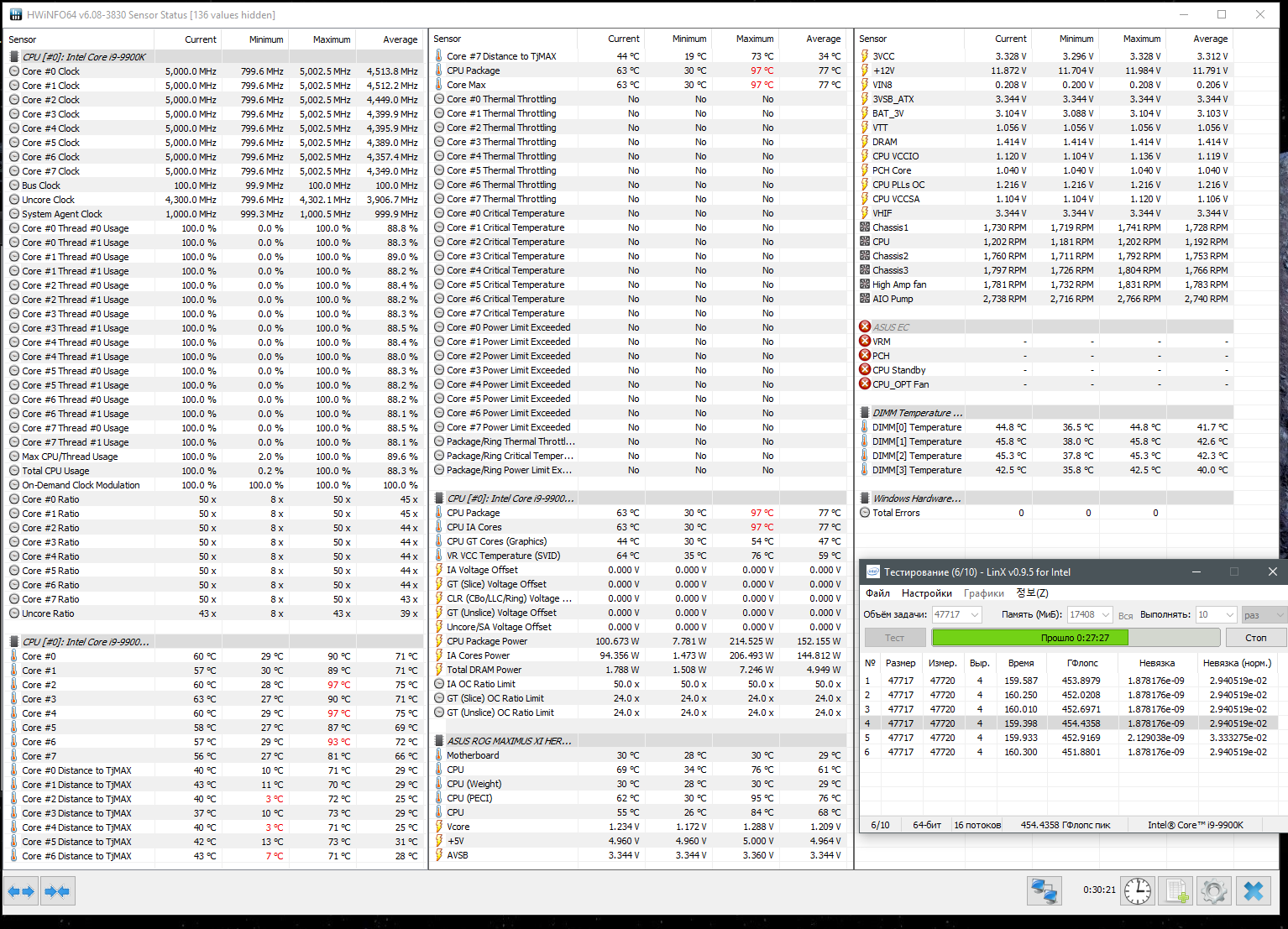Click the icon beside Total CPU Usage

pos(14,471)
